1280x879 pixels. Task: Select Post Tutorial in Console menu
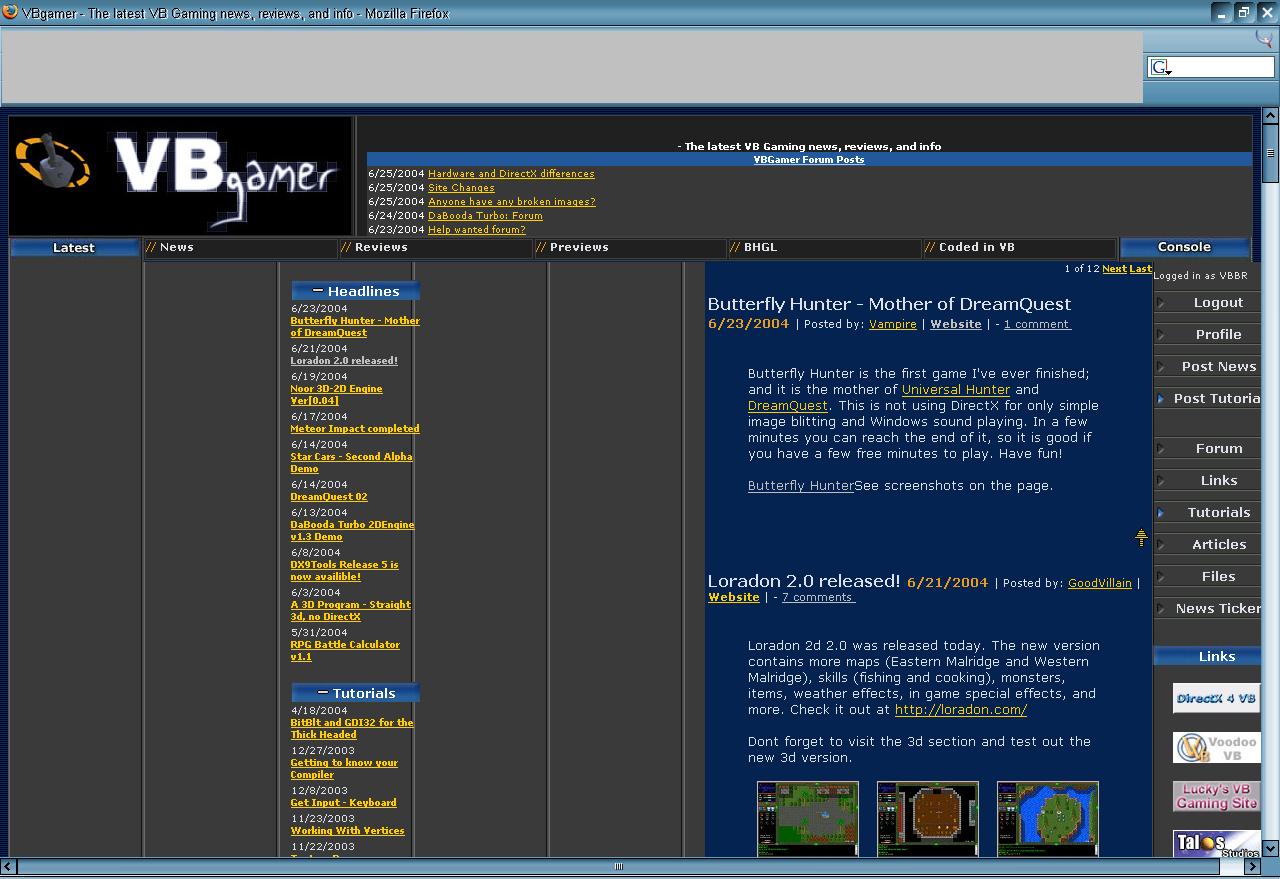pos(1217,399)
